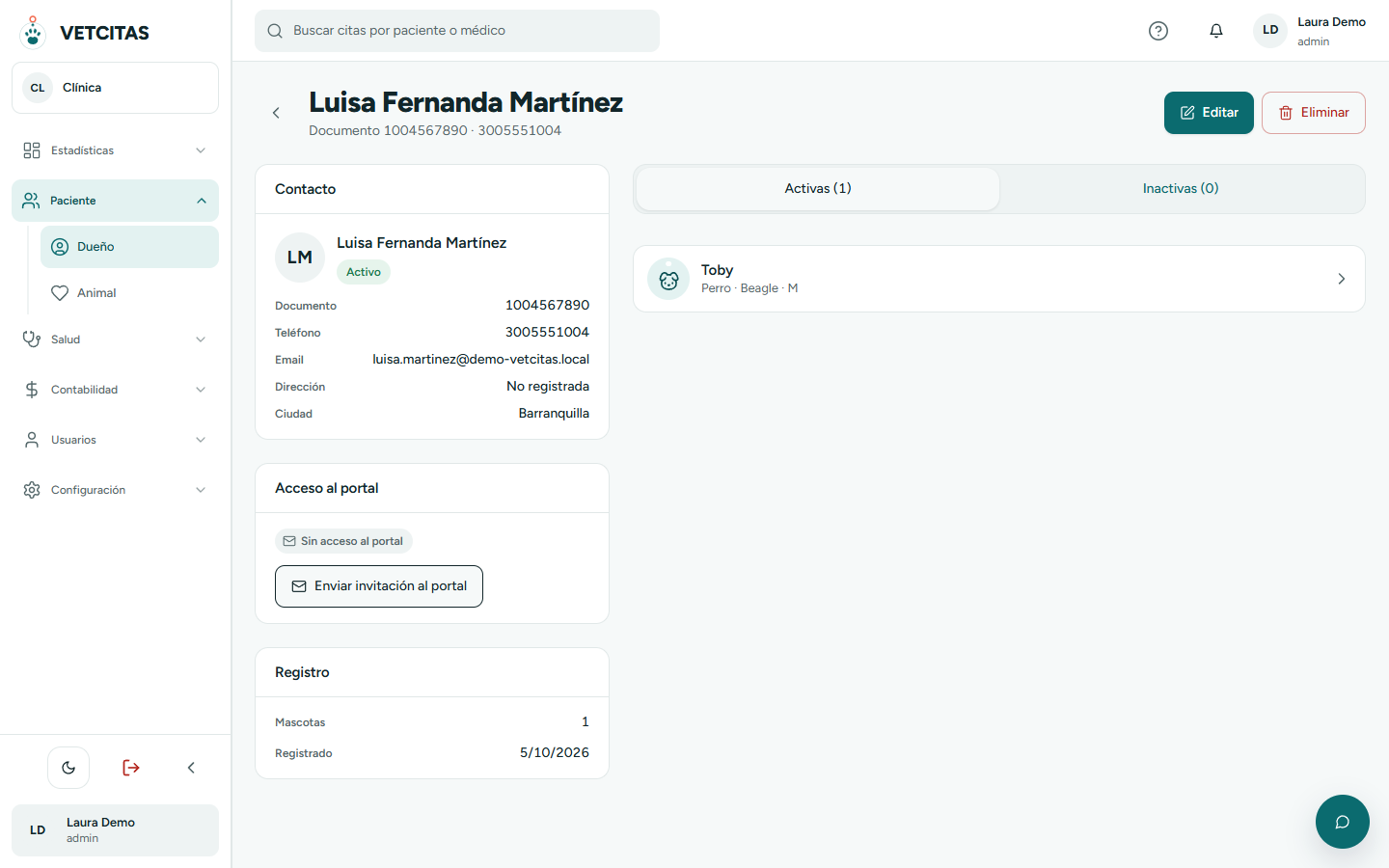
Task: Toggle dark mode with the moon button
Action: point(68,768)
